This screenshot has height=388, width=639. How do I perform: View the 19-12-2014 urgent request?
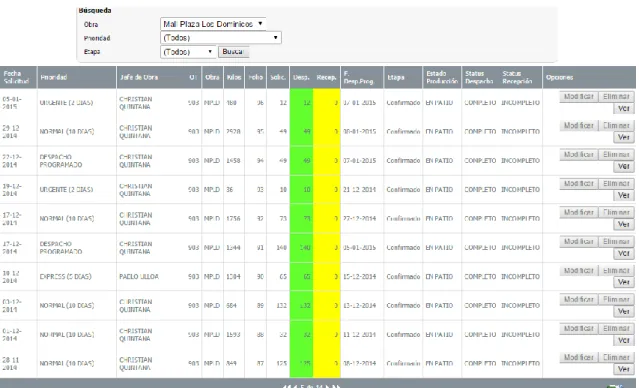point(624,195)
